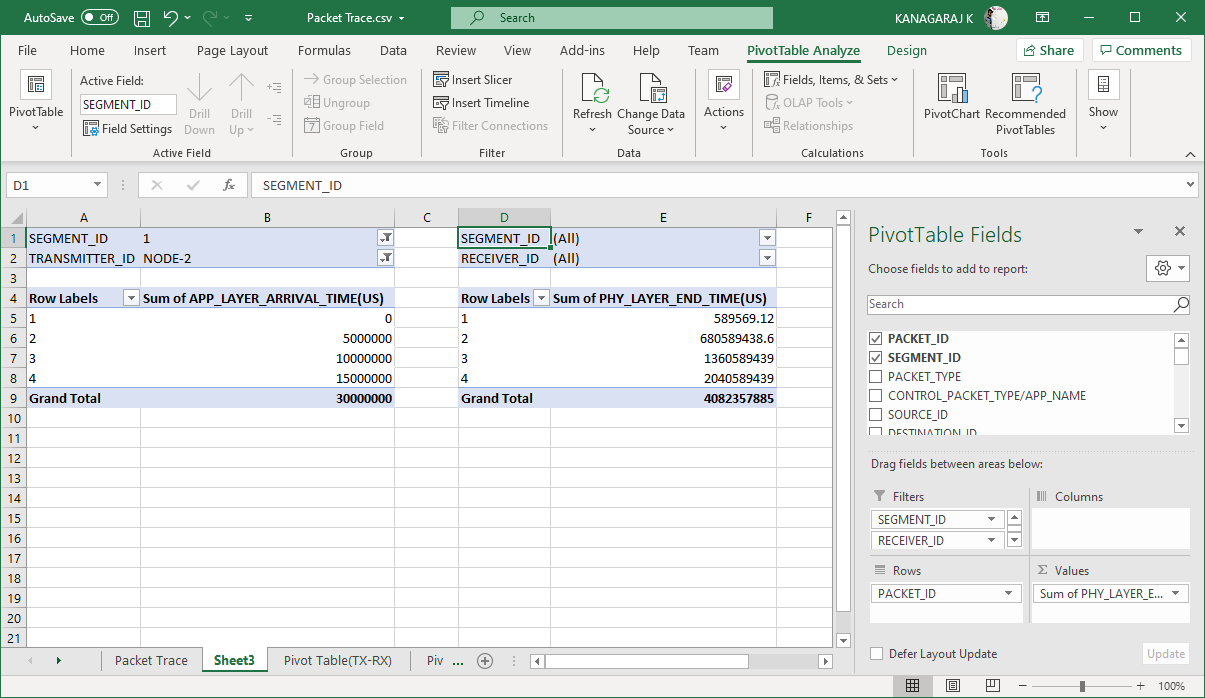
Task: Click the 100% zoom level
Action: tap(1171, 687)
